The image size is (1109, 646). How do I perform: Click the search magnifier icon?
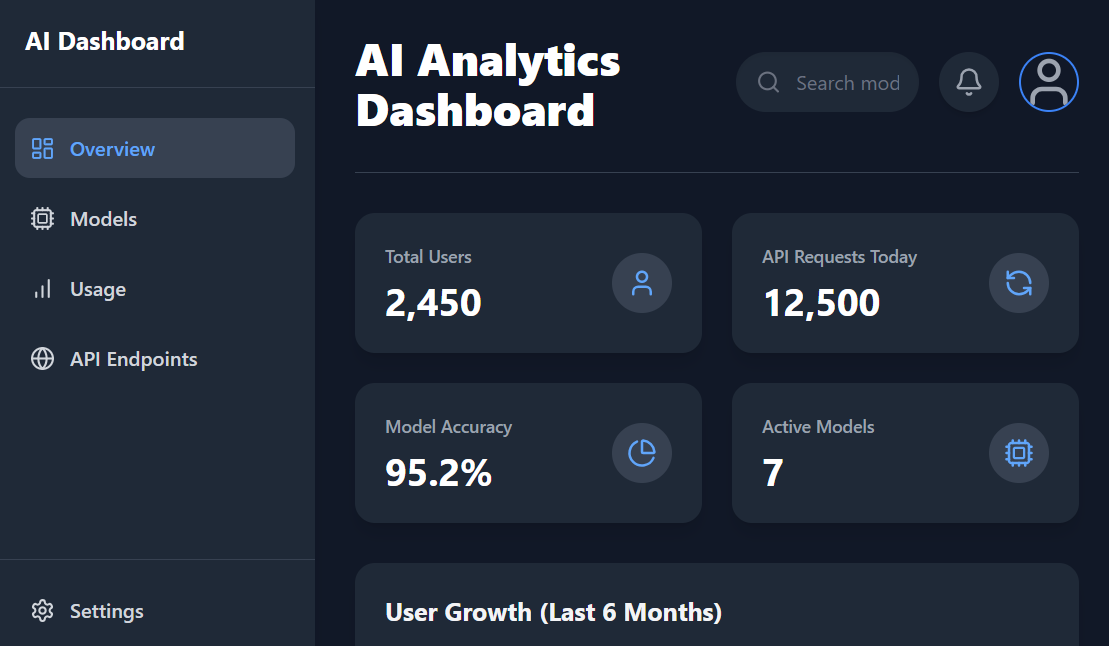[768, 82]
